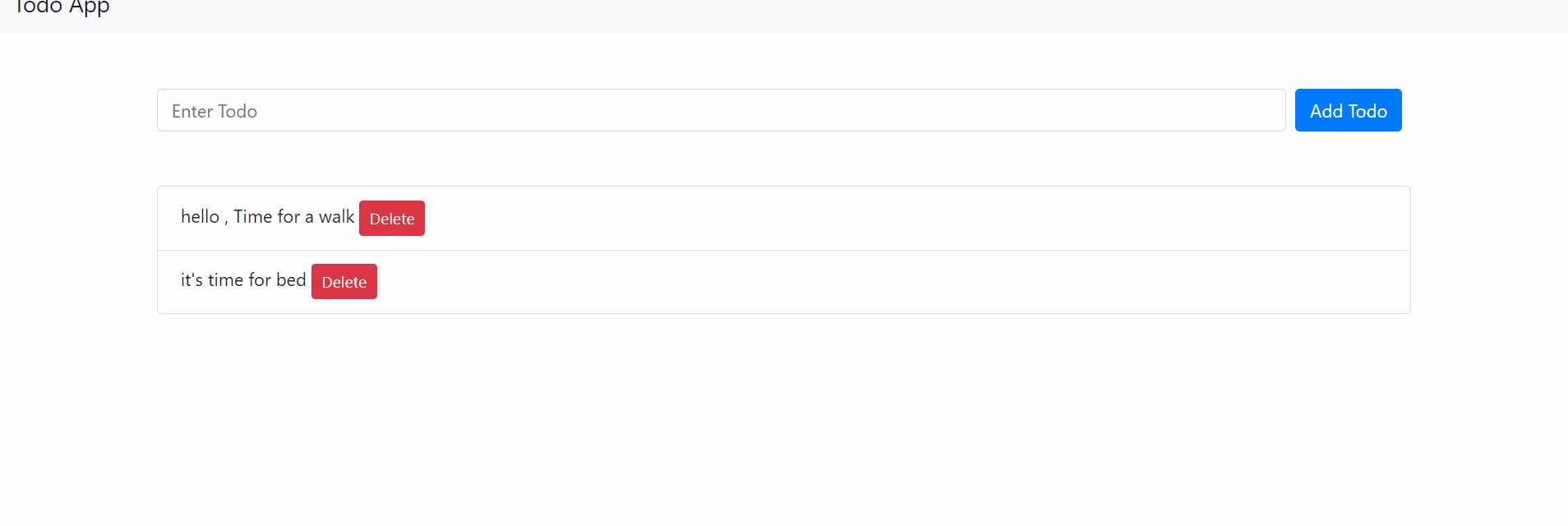This screenshot has width=1568, height=526.
Task: Click the blue Add Todo button
Action: 1347,110
